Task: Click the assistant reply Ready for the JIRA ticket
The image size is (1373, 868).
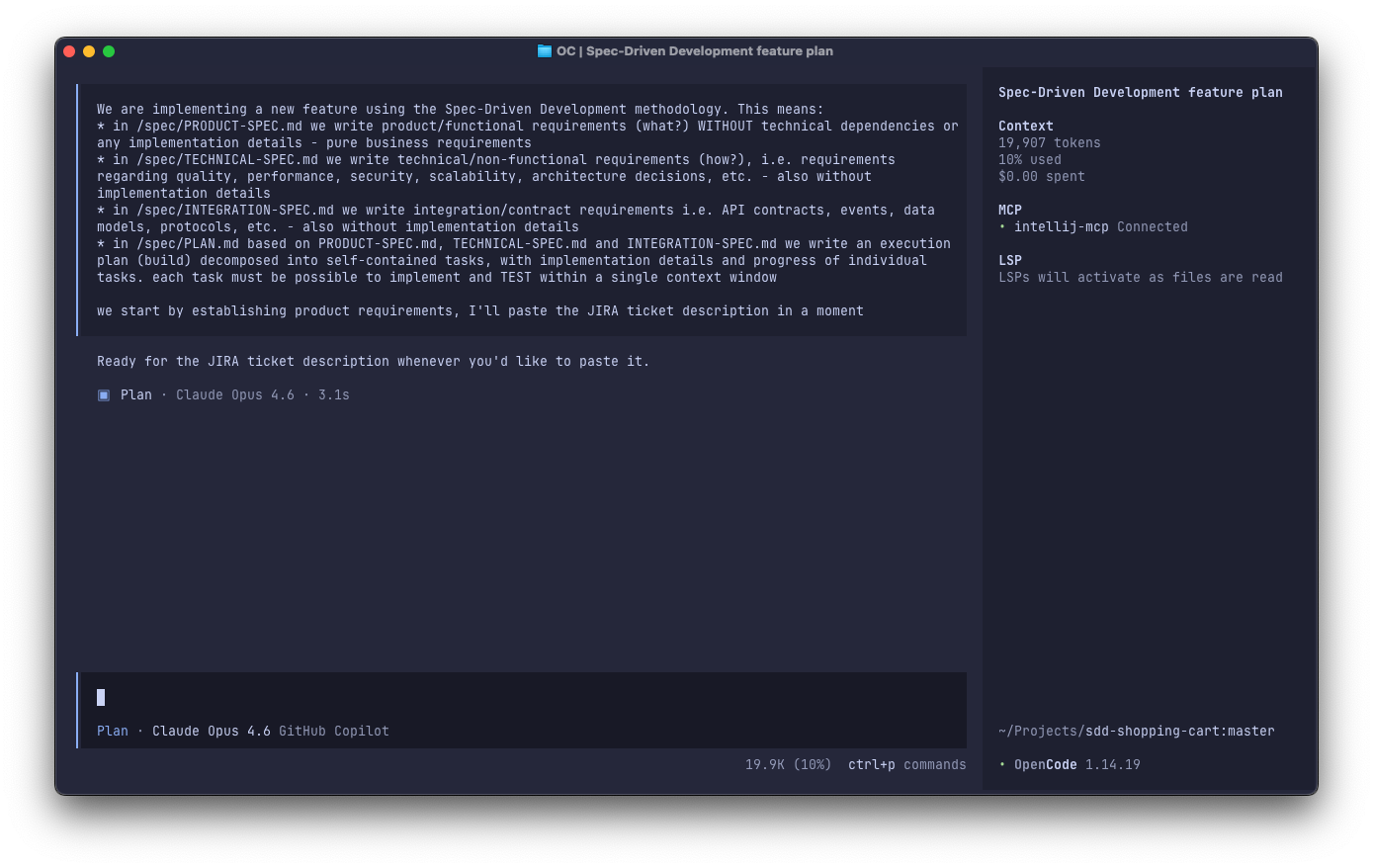Action: [x=374, y=362]
